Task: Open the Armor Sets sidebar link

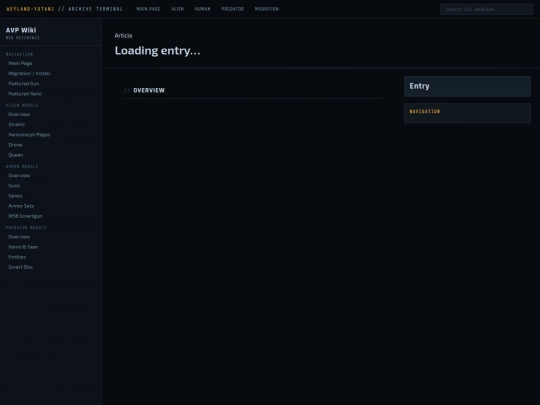Action: pos(21,206)
